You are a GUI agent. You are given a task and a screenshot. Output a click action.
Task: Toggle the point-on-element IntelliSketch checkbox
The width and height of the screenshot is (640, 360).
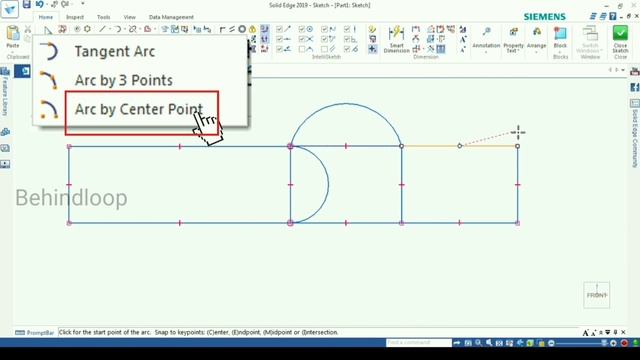click(279, 49)
